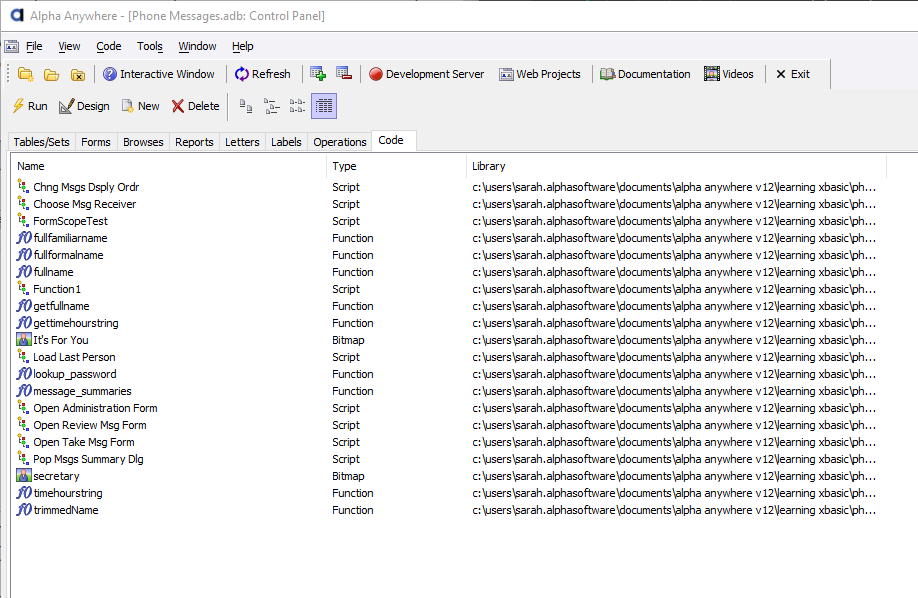Open Web Projects
The height and width of the screenshot is (598, 918).
(x=540, y=74)
